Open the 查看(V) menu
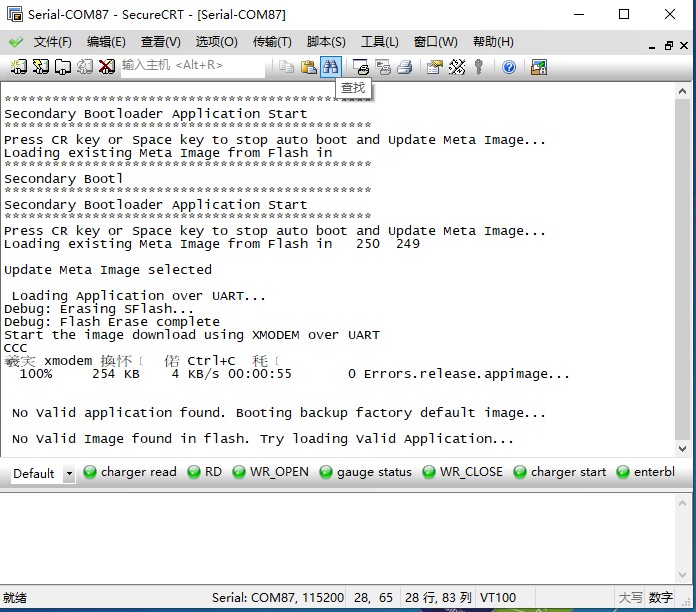The width and height of the screenshot is (696, 612). 161,42
